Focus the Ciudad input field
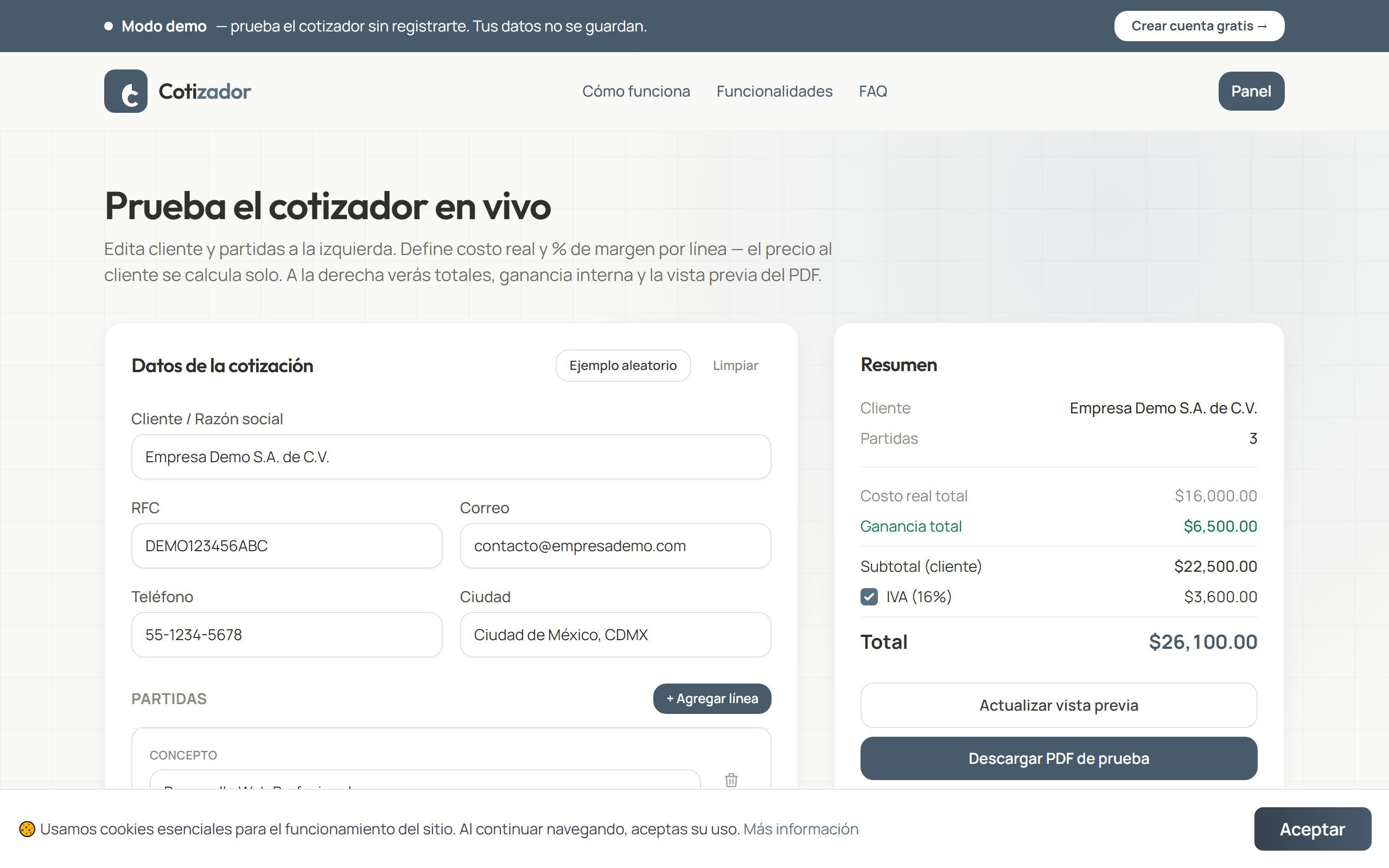The width and height of the screenshot is (1389, 868). (615, 635)
